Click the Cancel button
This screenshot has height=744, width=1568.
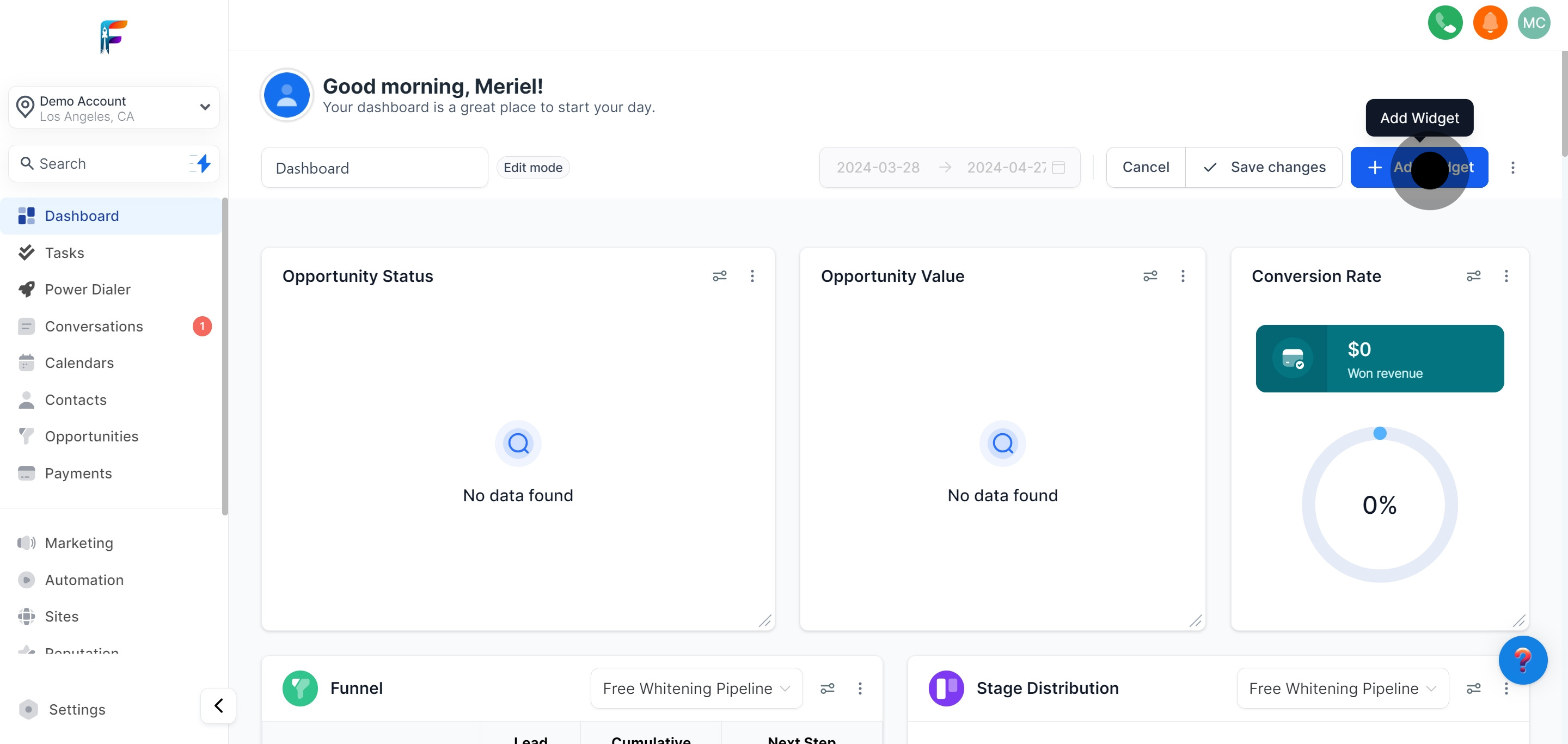1145,167
